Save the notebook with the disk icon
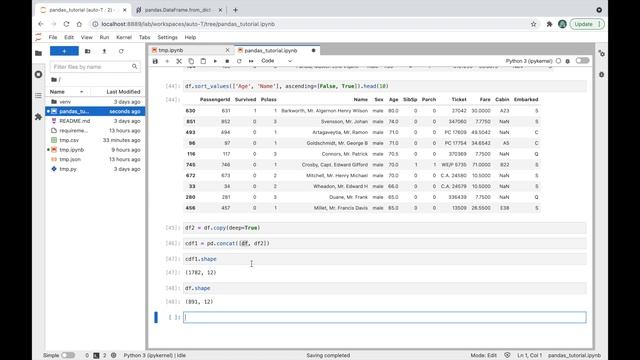 (x=155, y=61)
